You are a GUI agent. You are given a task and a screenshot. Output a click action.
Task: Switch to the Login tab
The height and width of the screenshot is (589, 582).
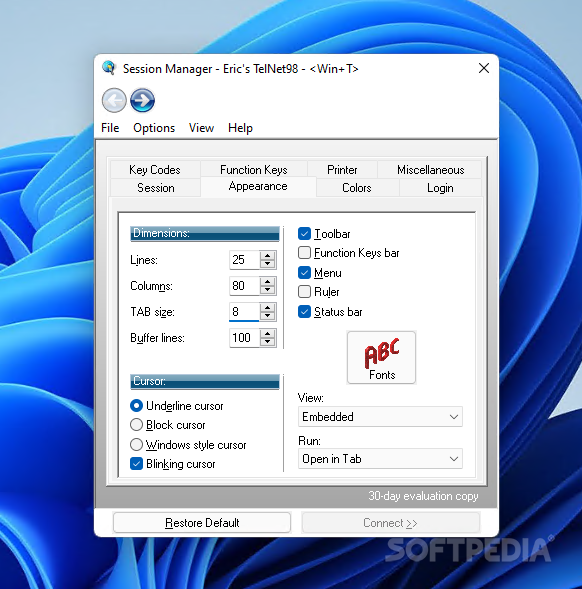tap(440, 188)
